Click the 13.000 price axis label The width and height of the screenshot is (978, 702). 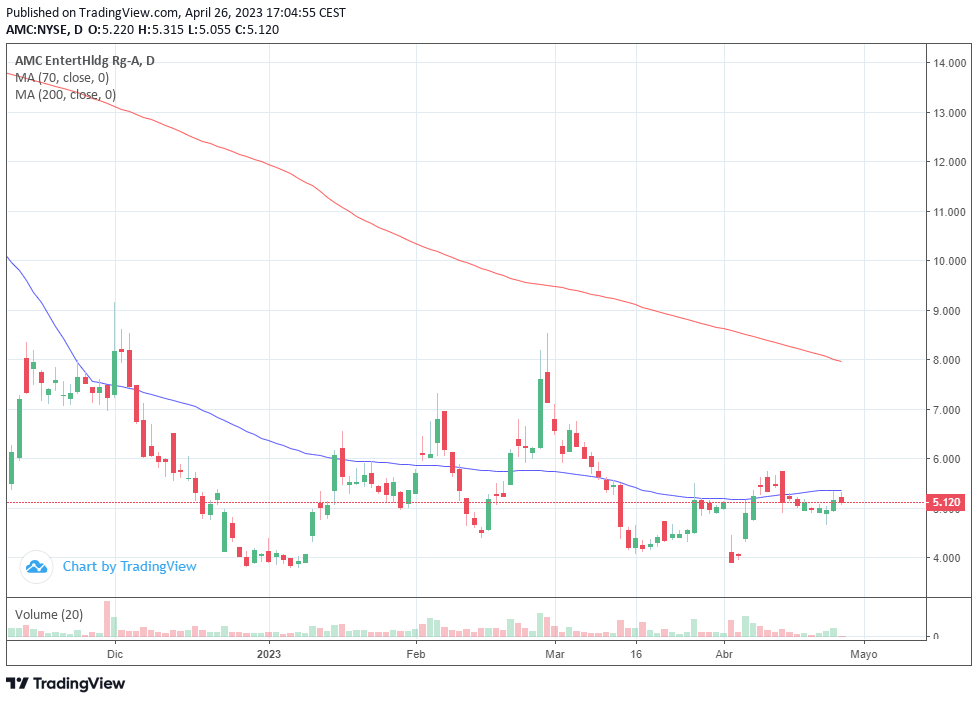[x=949, y=113]
